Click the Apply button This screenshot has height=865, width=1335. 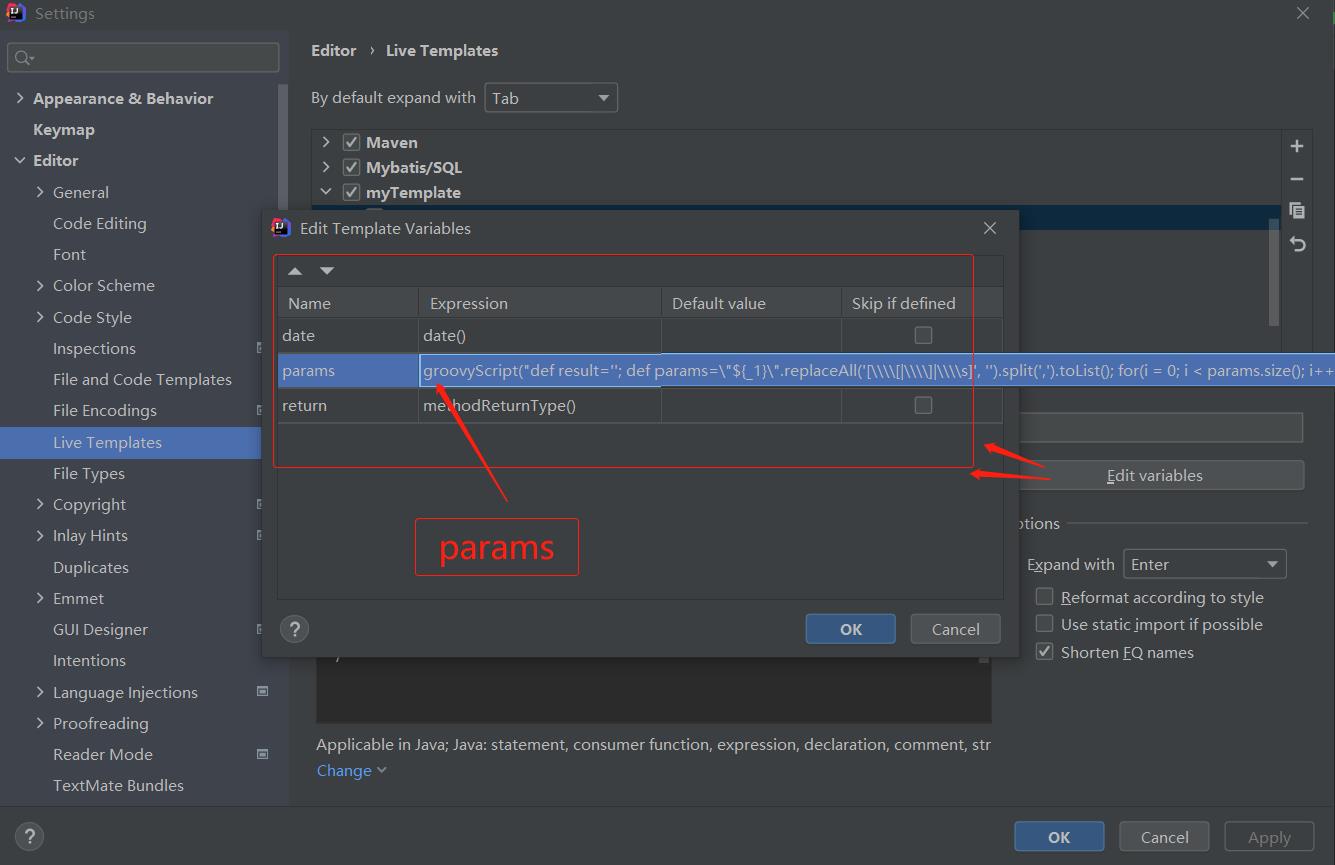[1269, 837]
